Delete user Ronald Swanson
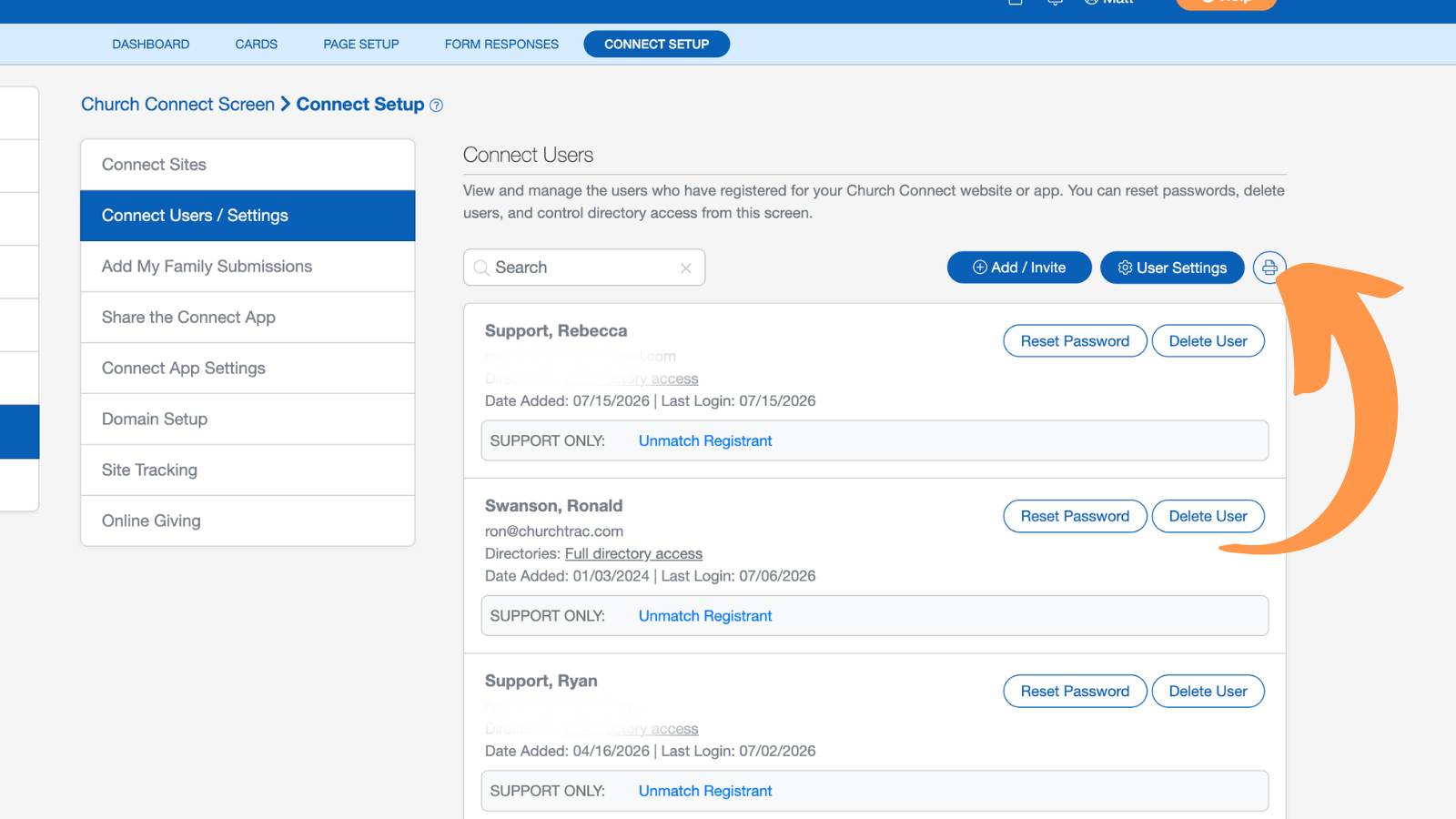This screenshot has height=819, width=1456. click(1208, 516)
